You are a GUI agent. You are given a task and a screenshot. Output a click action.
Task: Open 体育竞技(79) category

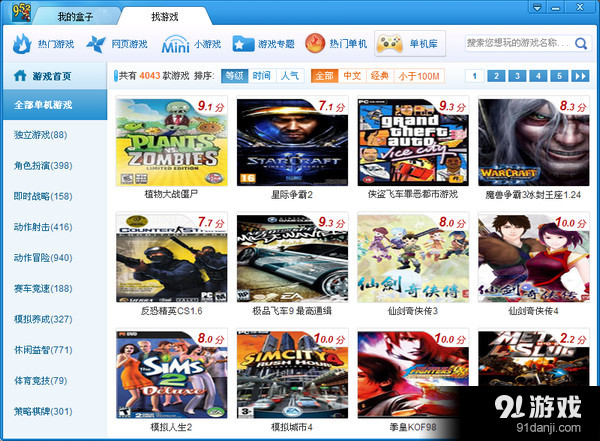click(x=41, y=381)
